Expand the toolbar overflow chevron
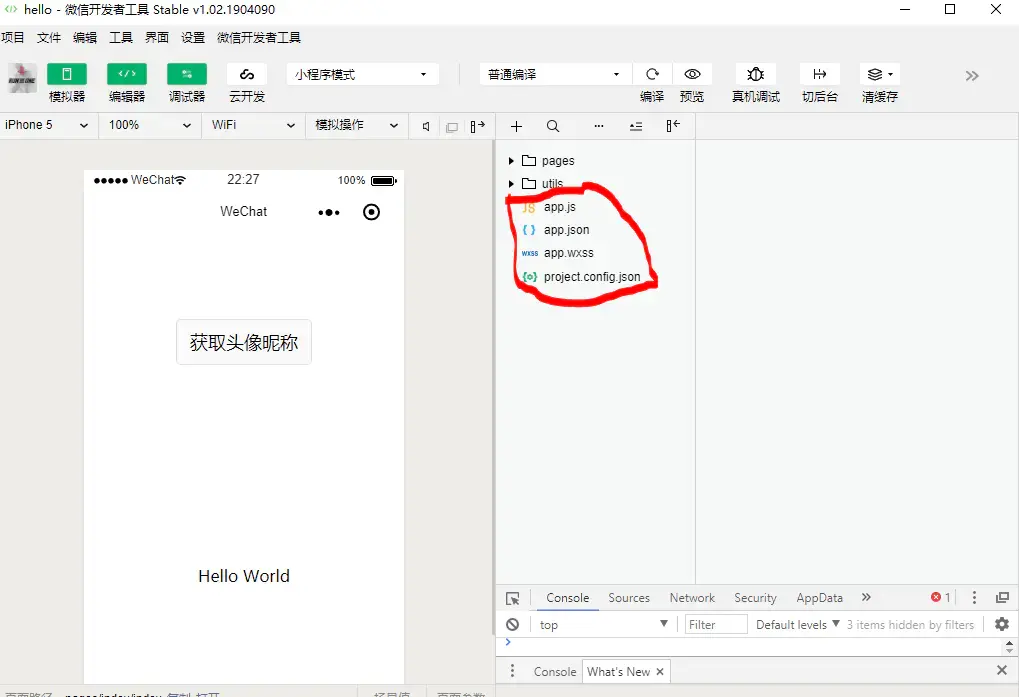 (x=972, y=76)
